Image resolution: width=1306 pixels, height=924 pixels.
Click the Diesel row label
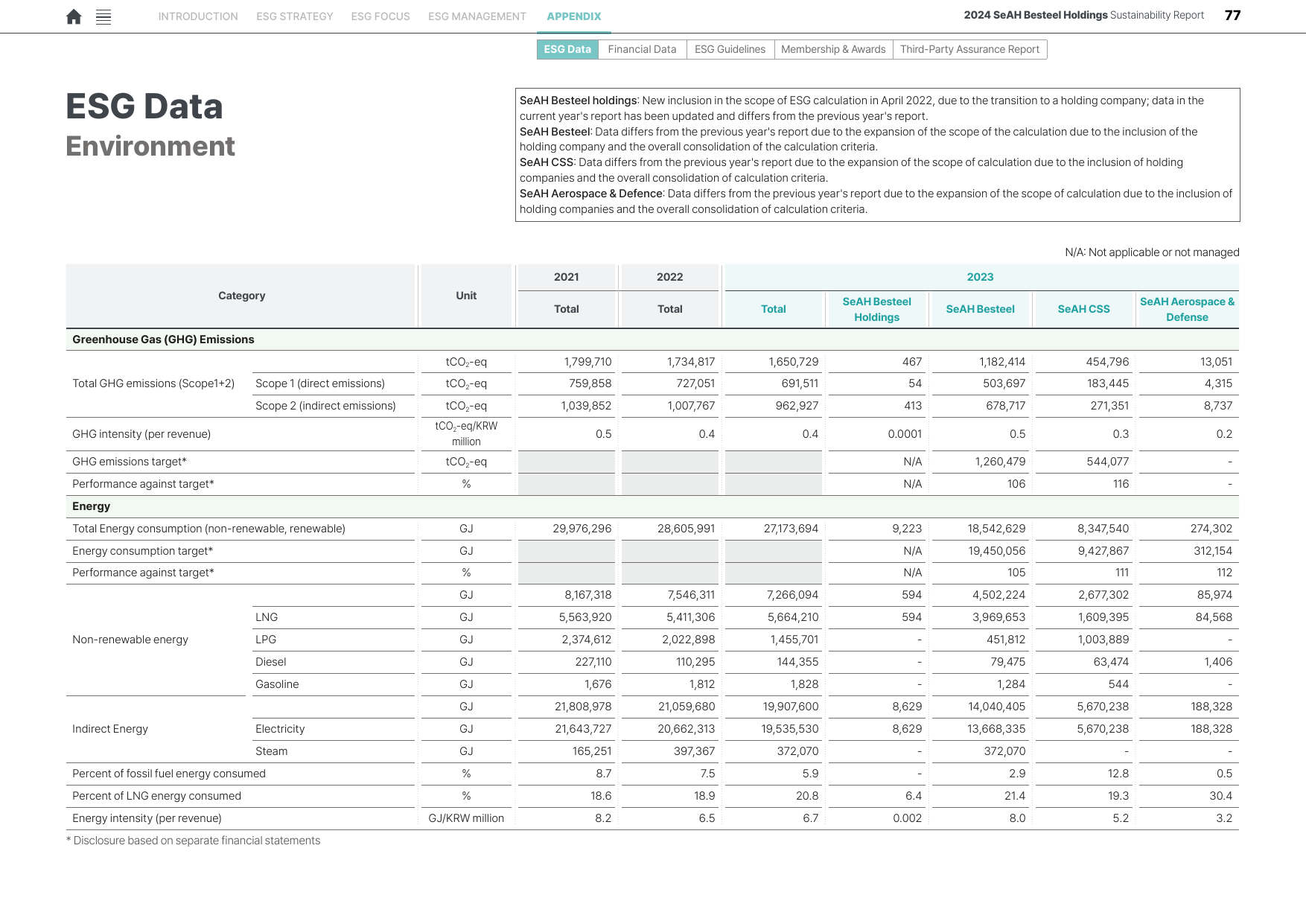271,662
